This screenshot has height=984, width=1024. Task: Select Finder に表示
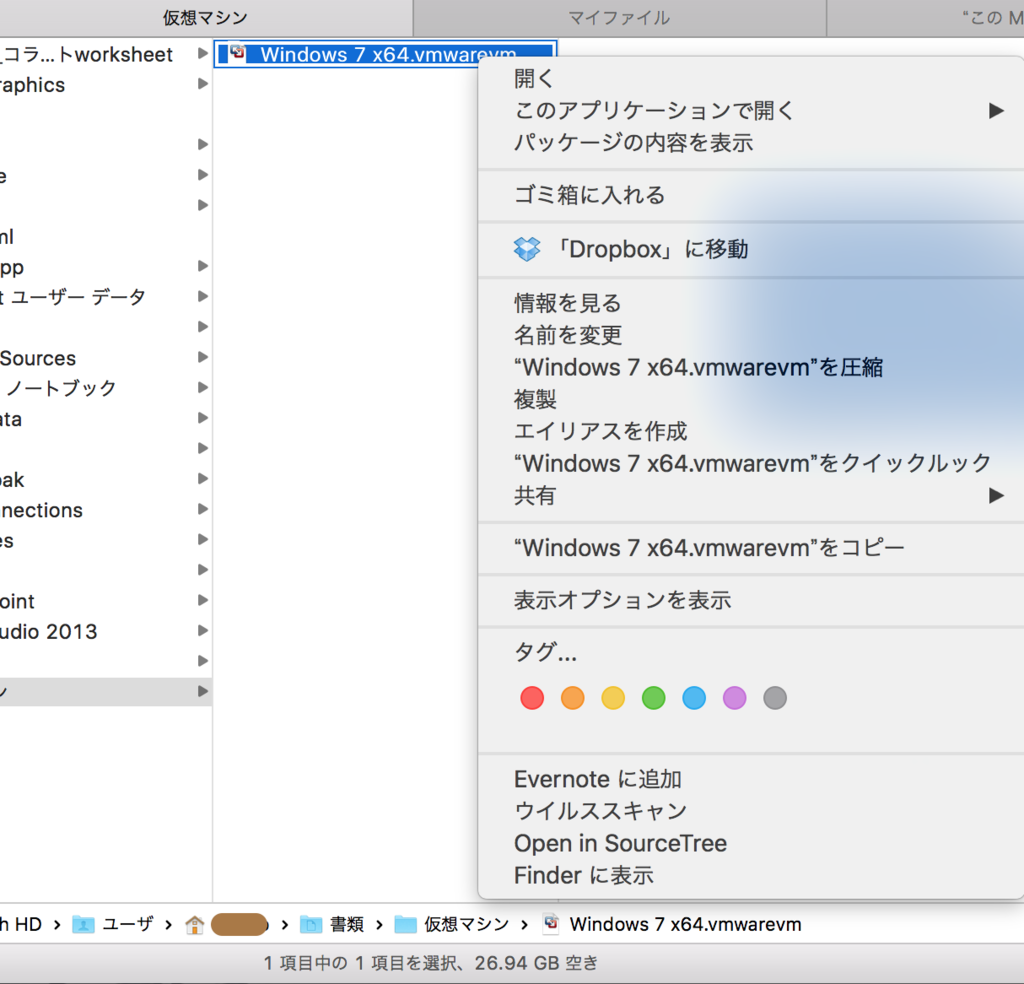(x=751, y=875)
